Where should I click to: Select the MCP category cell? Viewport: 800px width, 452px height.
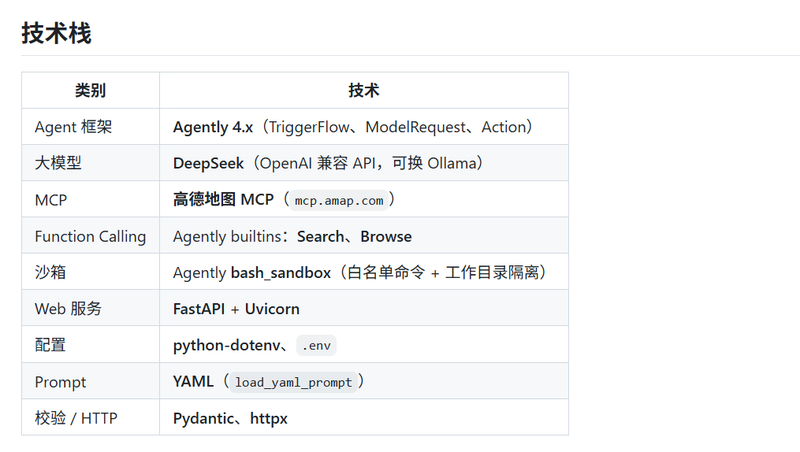90,199
